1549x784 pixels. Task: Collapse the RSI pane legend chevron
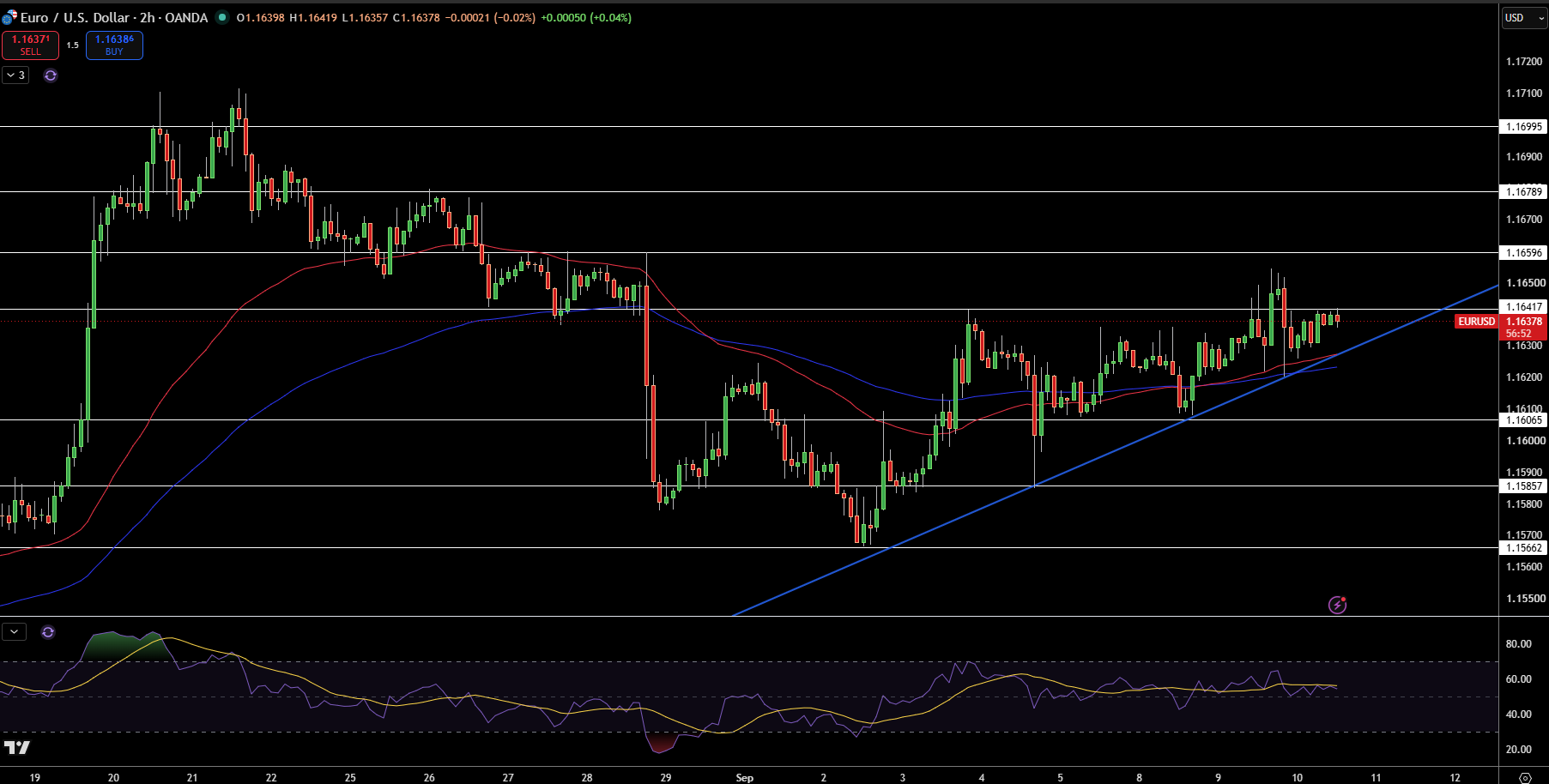pyautogui.click(x=14, y=632)
